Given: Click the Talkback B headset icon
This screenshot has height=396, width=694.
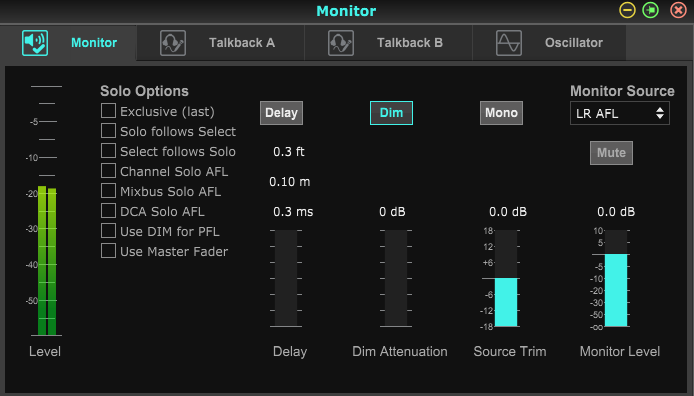Looking at the screenshot, I should (x=341, y=43).
